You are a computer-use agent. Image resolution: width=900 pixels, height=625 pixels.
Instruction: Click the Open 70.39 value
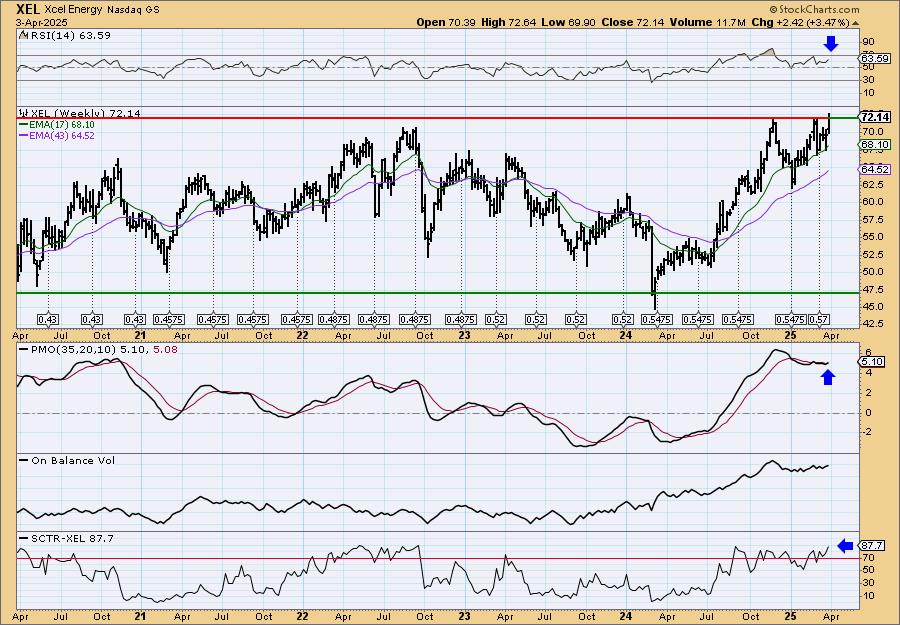444,22
